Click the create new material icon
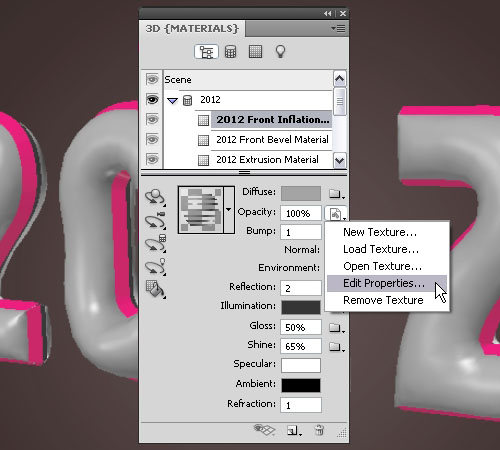The width and height of the screenshot is (500, 450). click(294, 431)
